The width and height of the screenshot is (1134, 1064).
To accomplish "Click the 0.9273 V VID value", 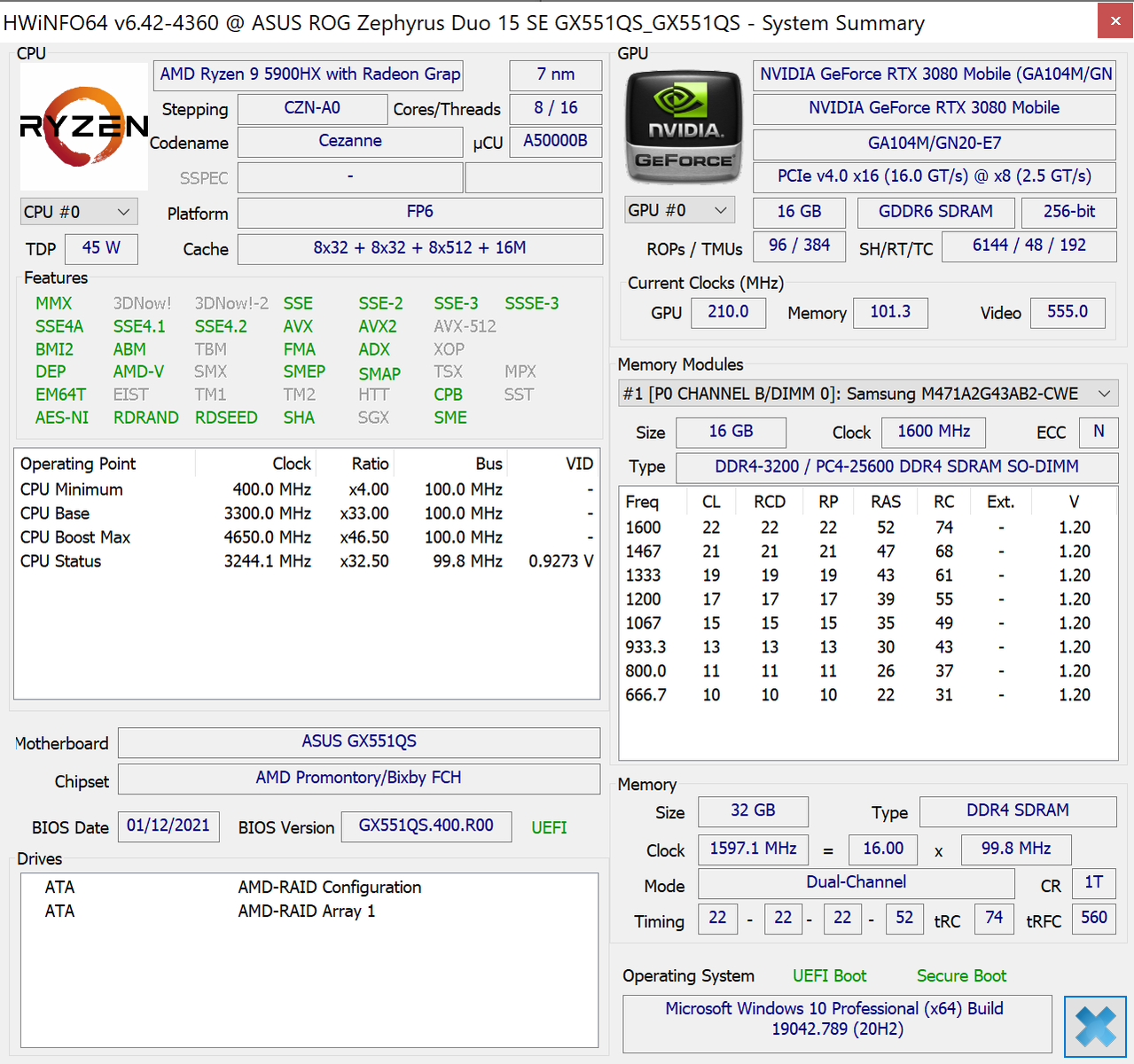I will point(561,561).
